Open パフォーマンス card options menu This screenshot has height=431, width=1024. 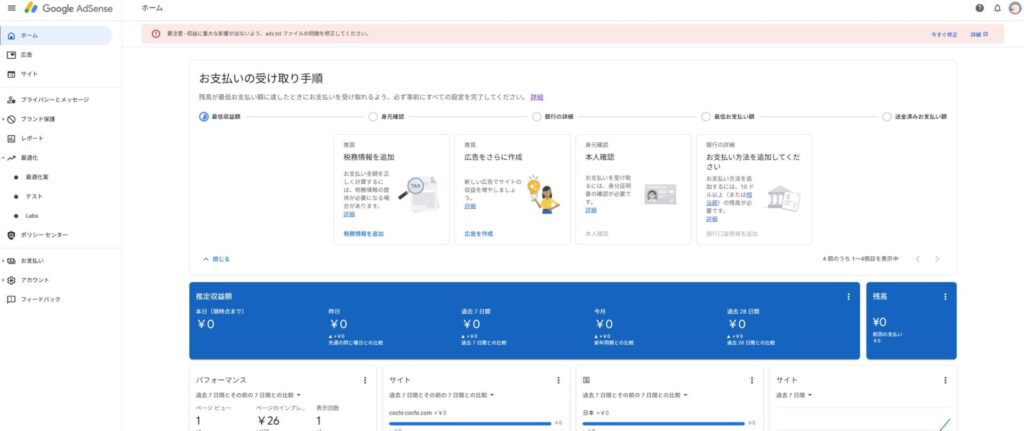click(x=365, y=380)
